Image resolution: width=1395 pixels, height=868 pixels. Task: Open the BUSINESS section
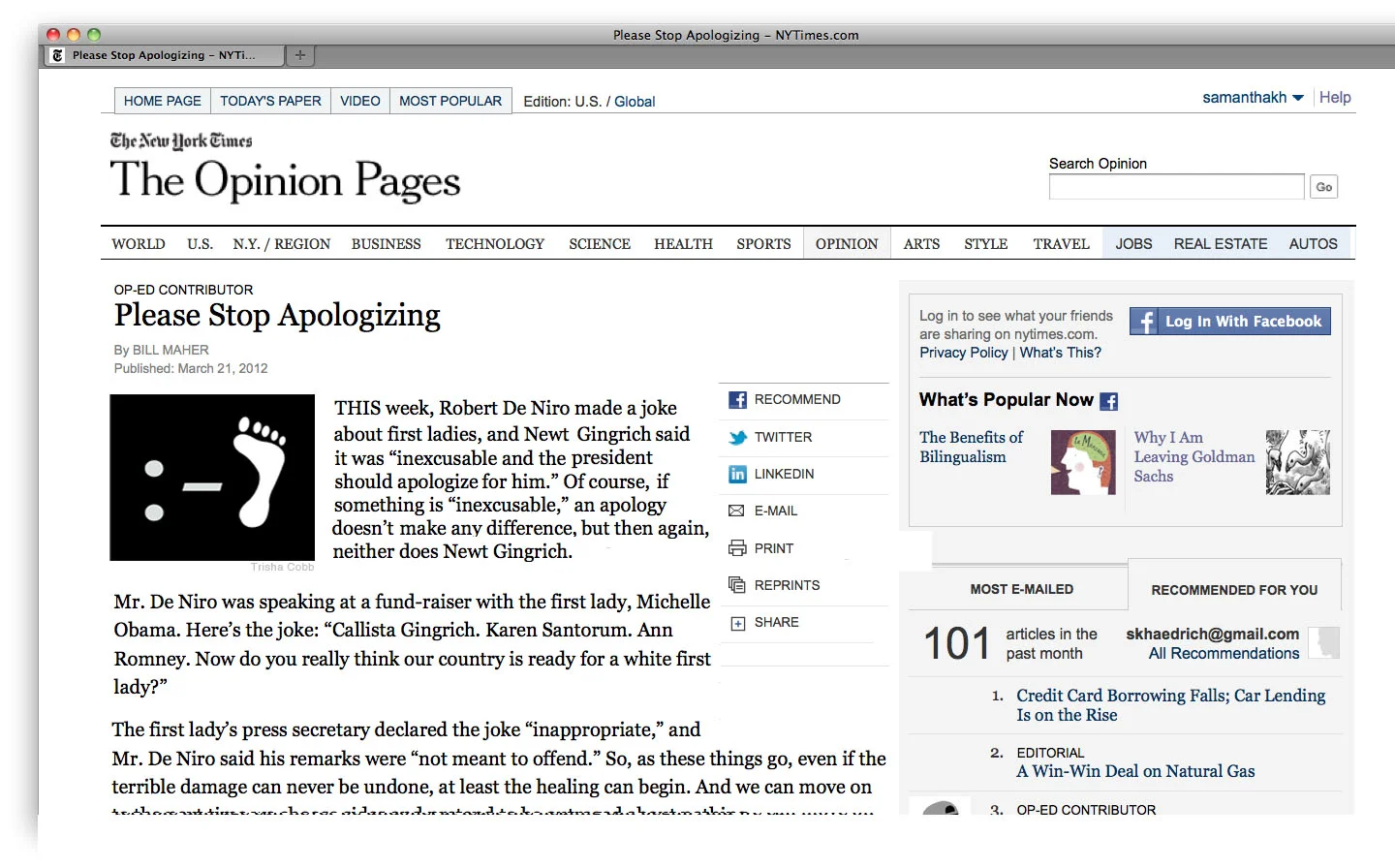pyautogui.click(x=387, y=244)
